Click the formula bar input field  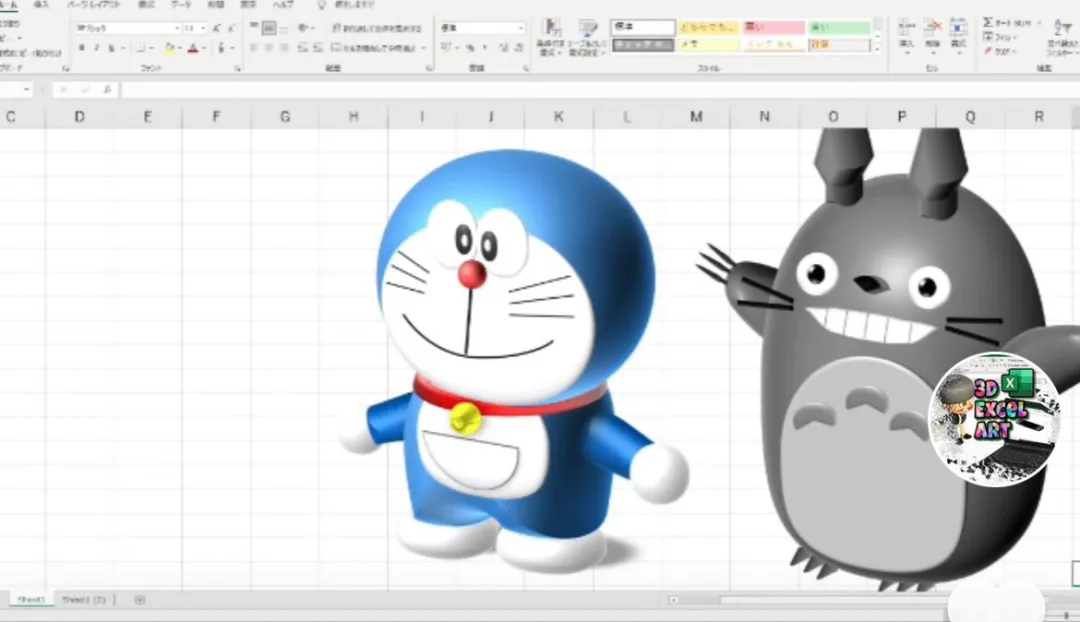tap(599, 90)
